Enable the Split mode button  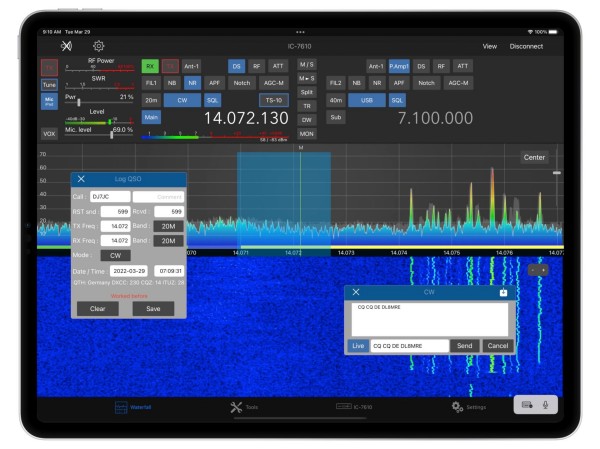(x=307, y=91)
